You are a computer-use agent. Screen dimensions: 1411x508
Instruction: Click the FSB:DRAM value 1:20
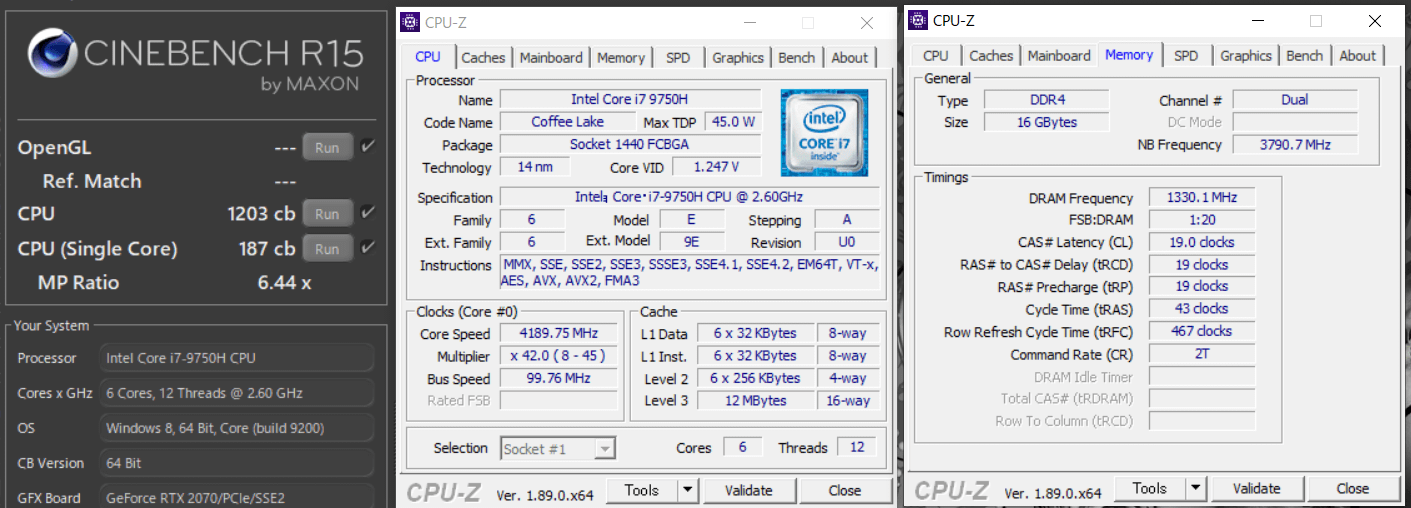(x=1201, y=220)
